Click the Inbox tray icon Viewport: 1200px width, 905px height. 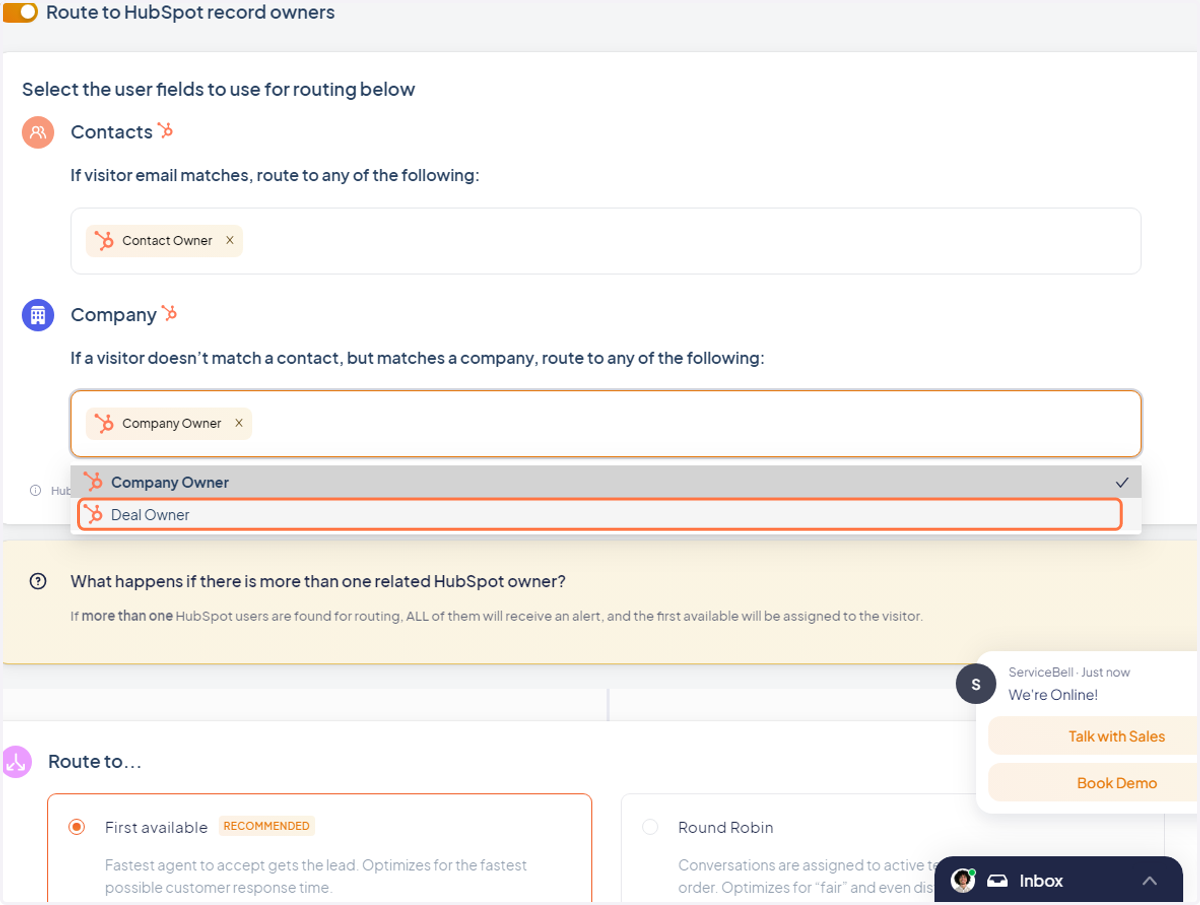[997, 881]
